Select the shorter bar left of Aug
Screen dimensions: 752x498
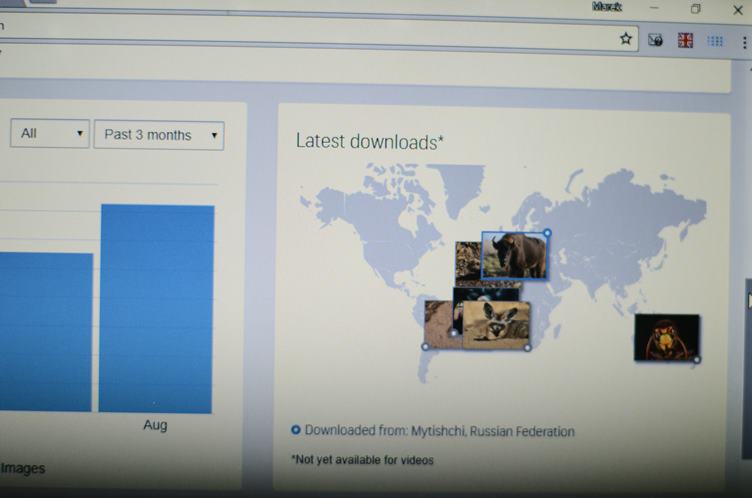click(x=46, y=332)
